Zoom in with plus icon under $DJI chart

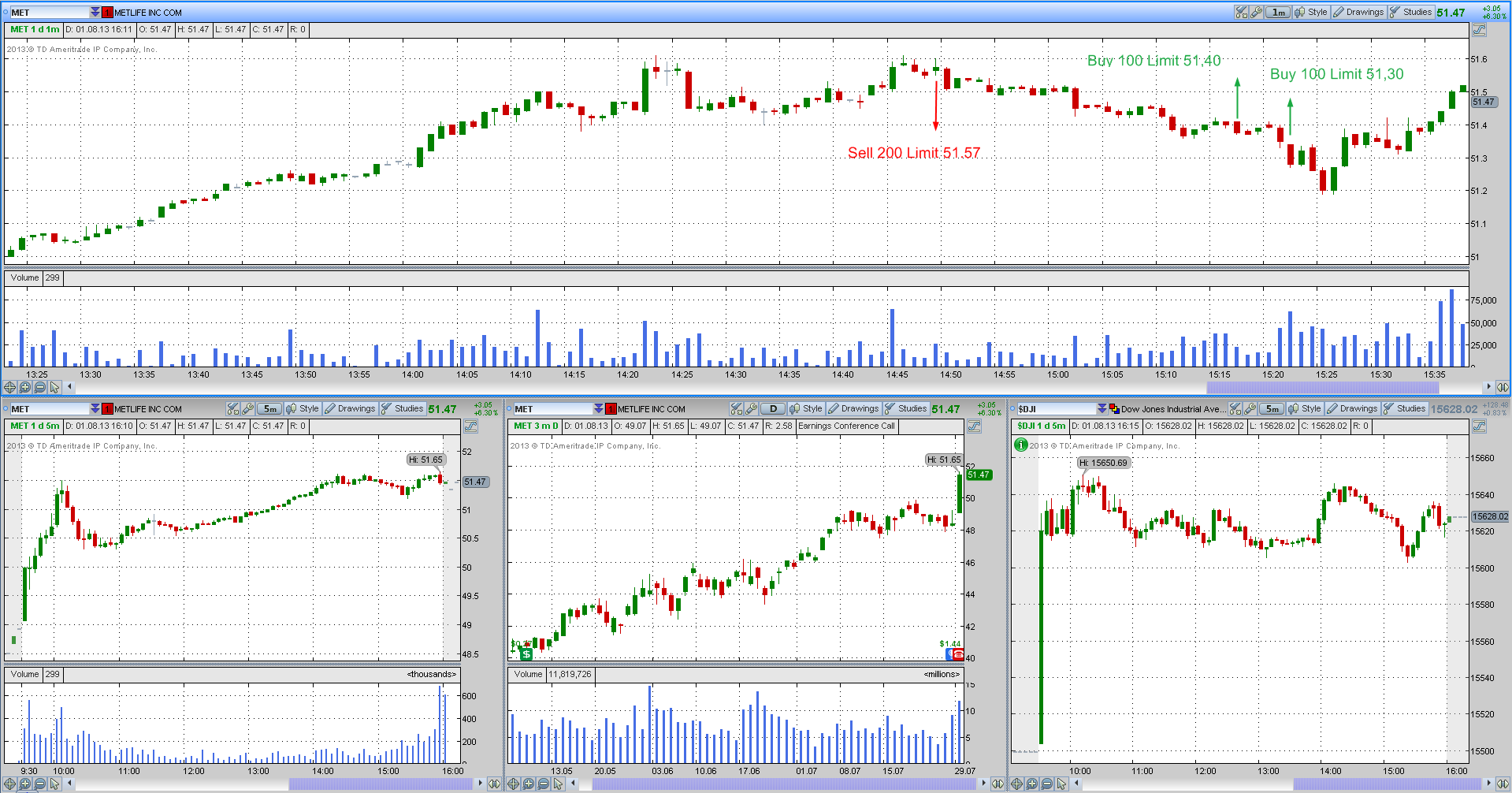coord(1031,784)
